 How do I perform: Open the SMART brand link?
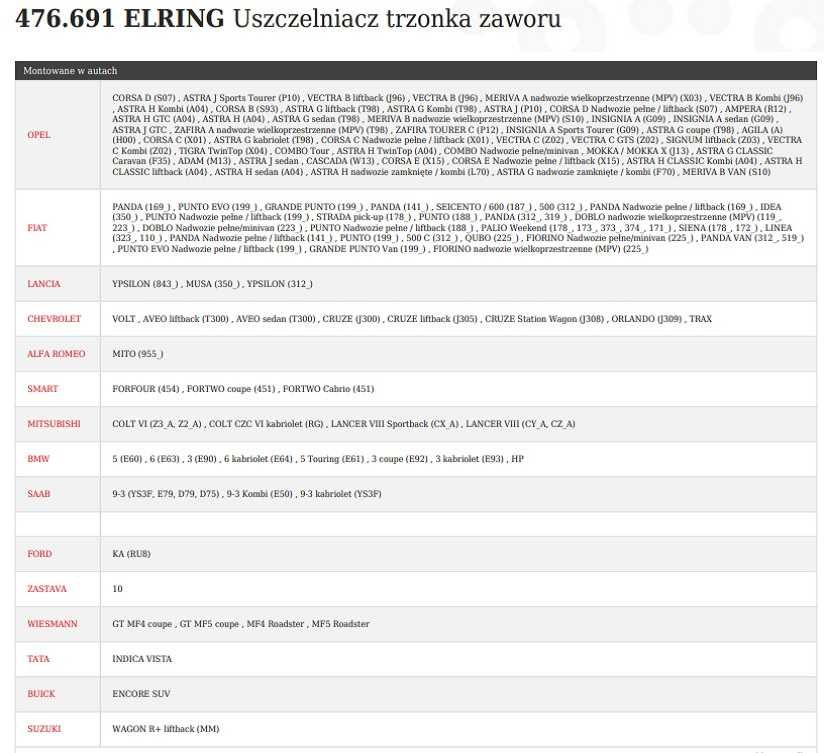coord(43,389)
